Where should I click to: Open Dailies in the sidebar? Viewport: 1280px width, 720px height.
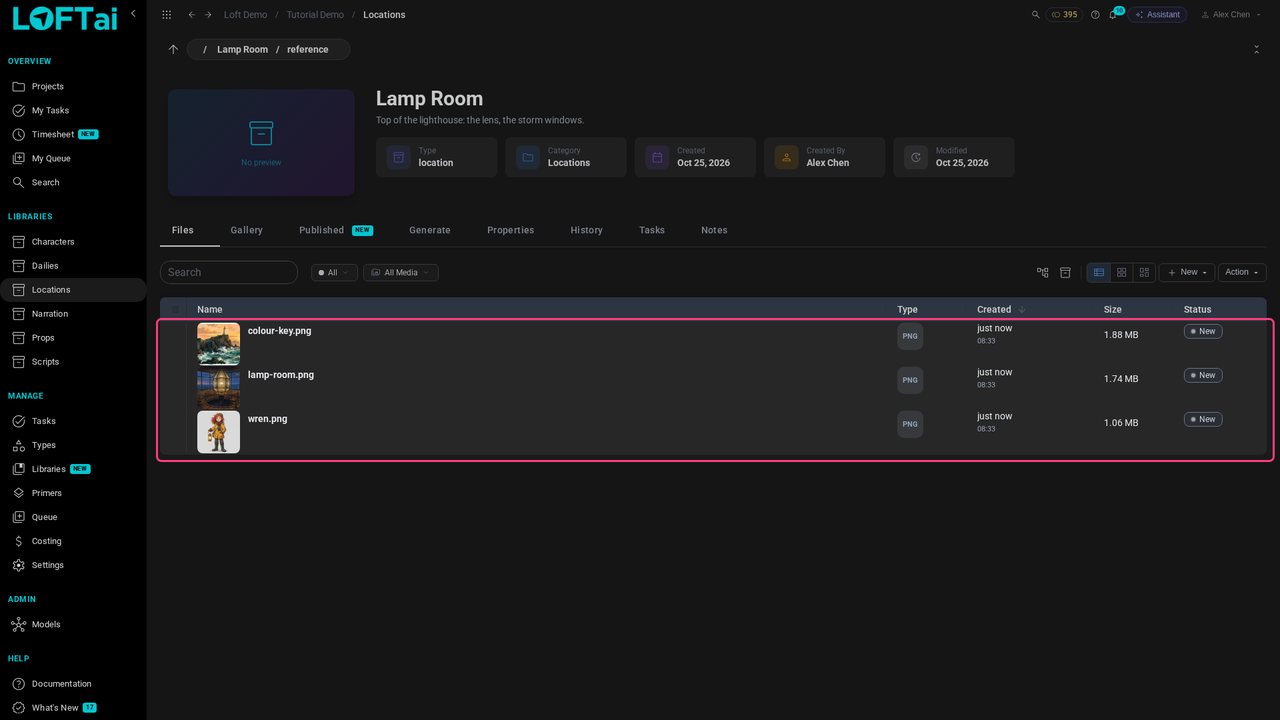pos(73,266)
